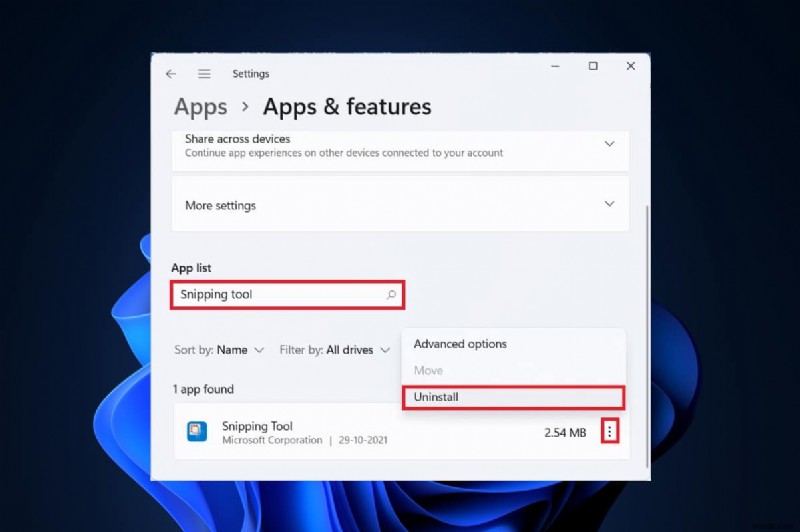Click the search magnifier icon in App list
800x532 pixels.
(x=391, y=294)
